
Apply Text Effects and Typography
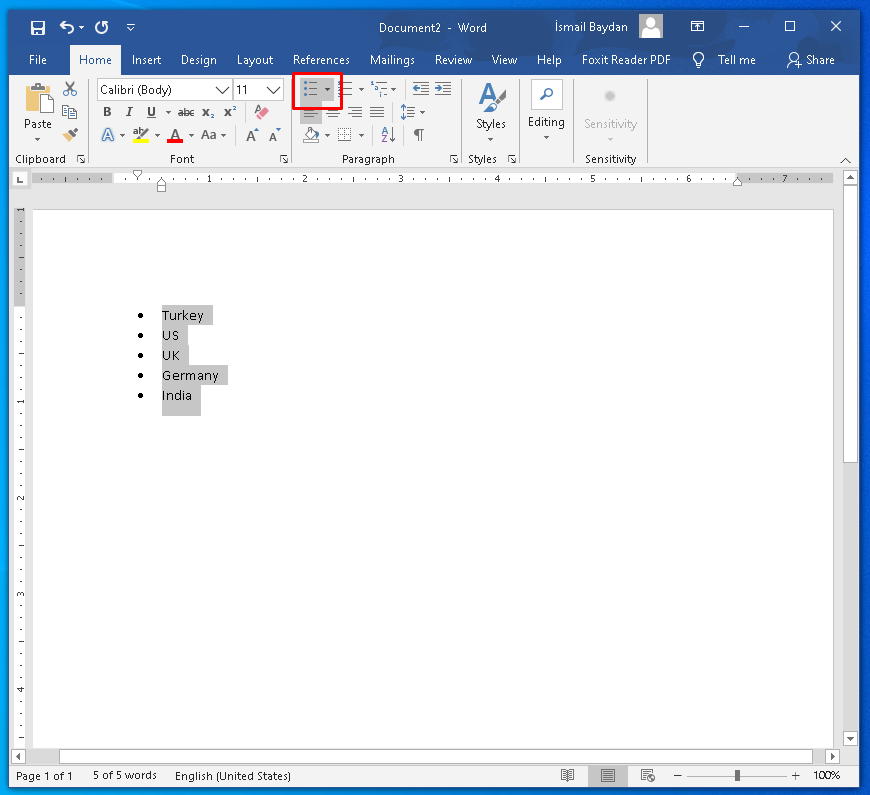pyautogui.click(x=108, y=135)
